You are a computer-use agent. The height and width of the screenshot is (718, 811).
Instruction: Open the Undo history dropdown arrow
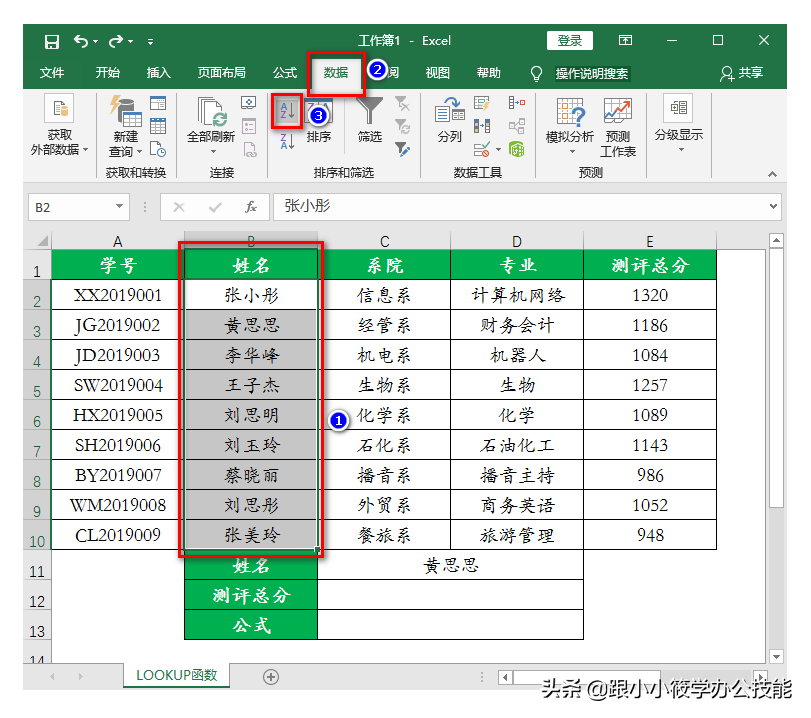pyautogui.click(x=96, y=41)
